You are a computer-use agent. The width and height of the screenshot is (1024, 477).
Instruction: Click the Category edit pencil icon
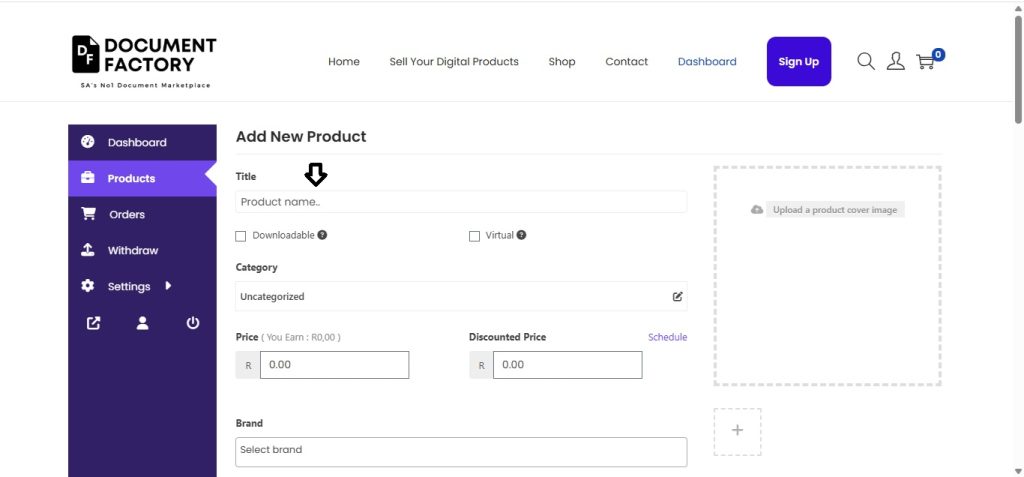click(677, 297)
